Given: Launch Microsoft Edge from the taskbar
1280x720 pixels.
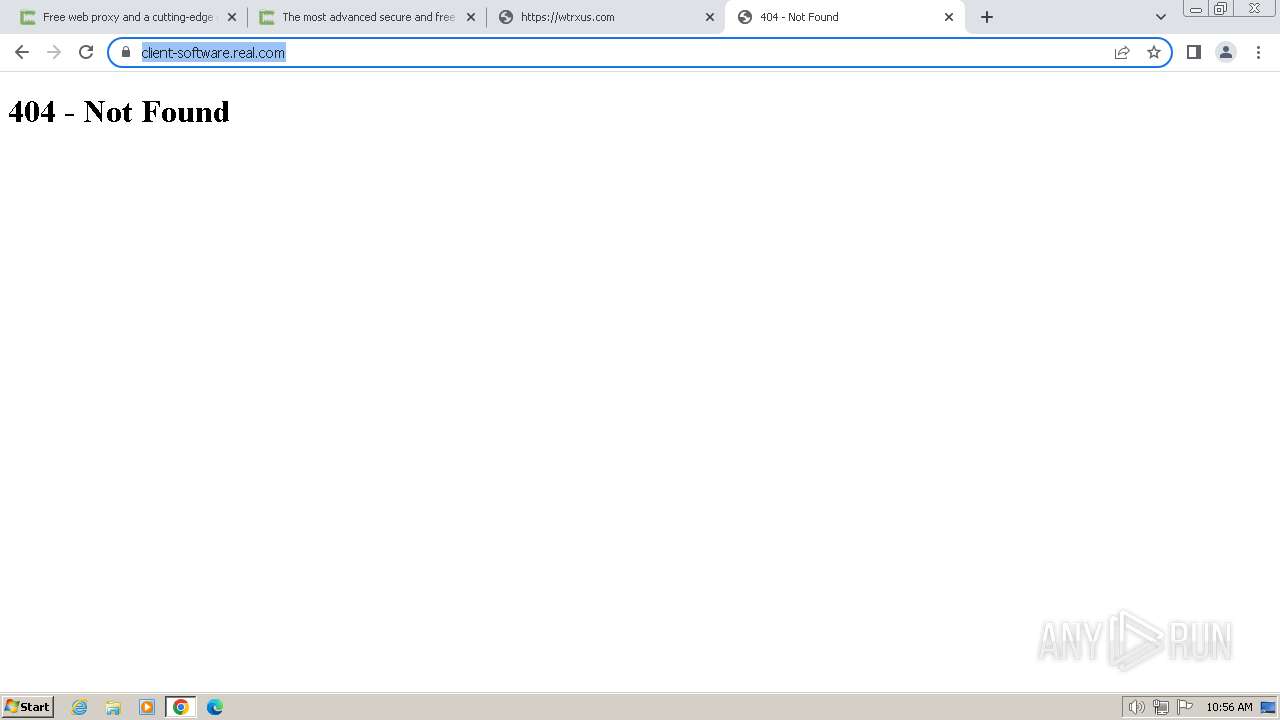Looking at the screenshot, I should coord(215,707).
